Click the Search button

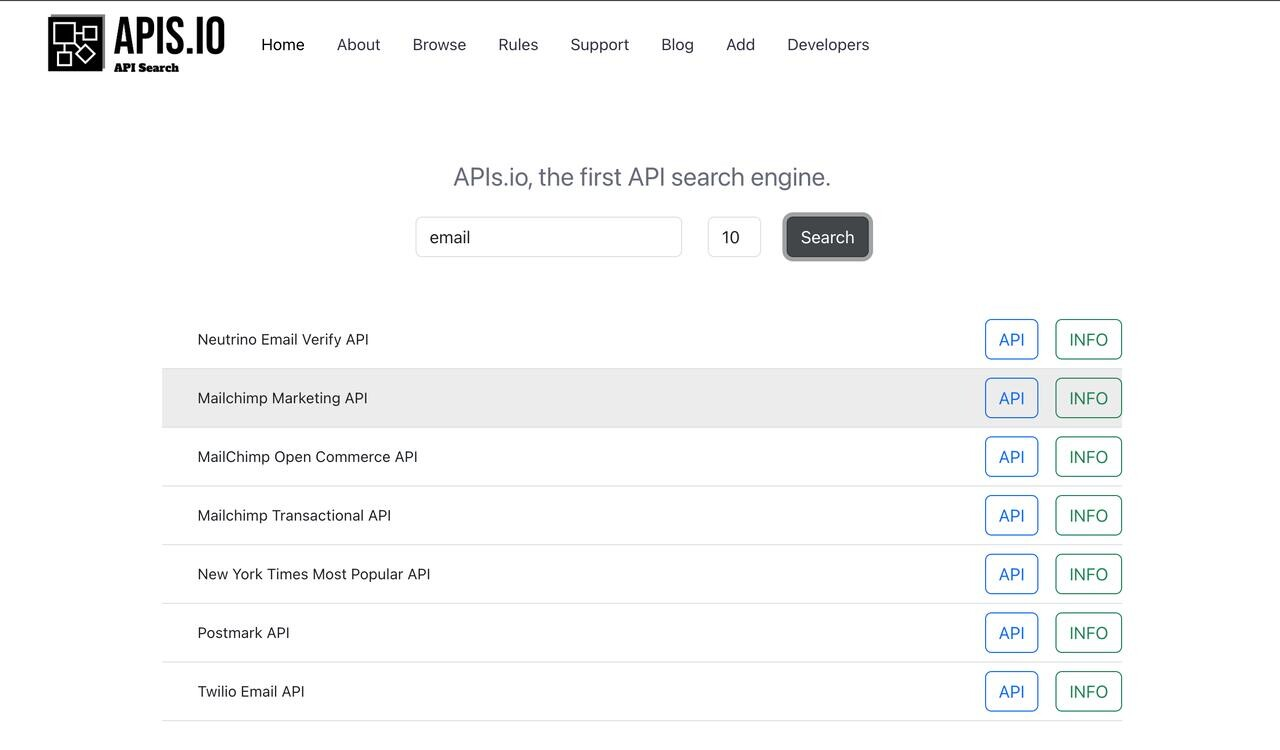pyautogui.click(x=827, y=237)
